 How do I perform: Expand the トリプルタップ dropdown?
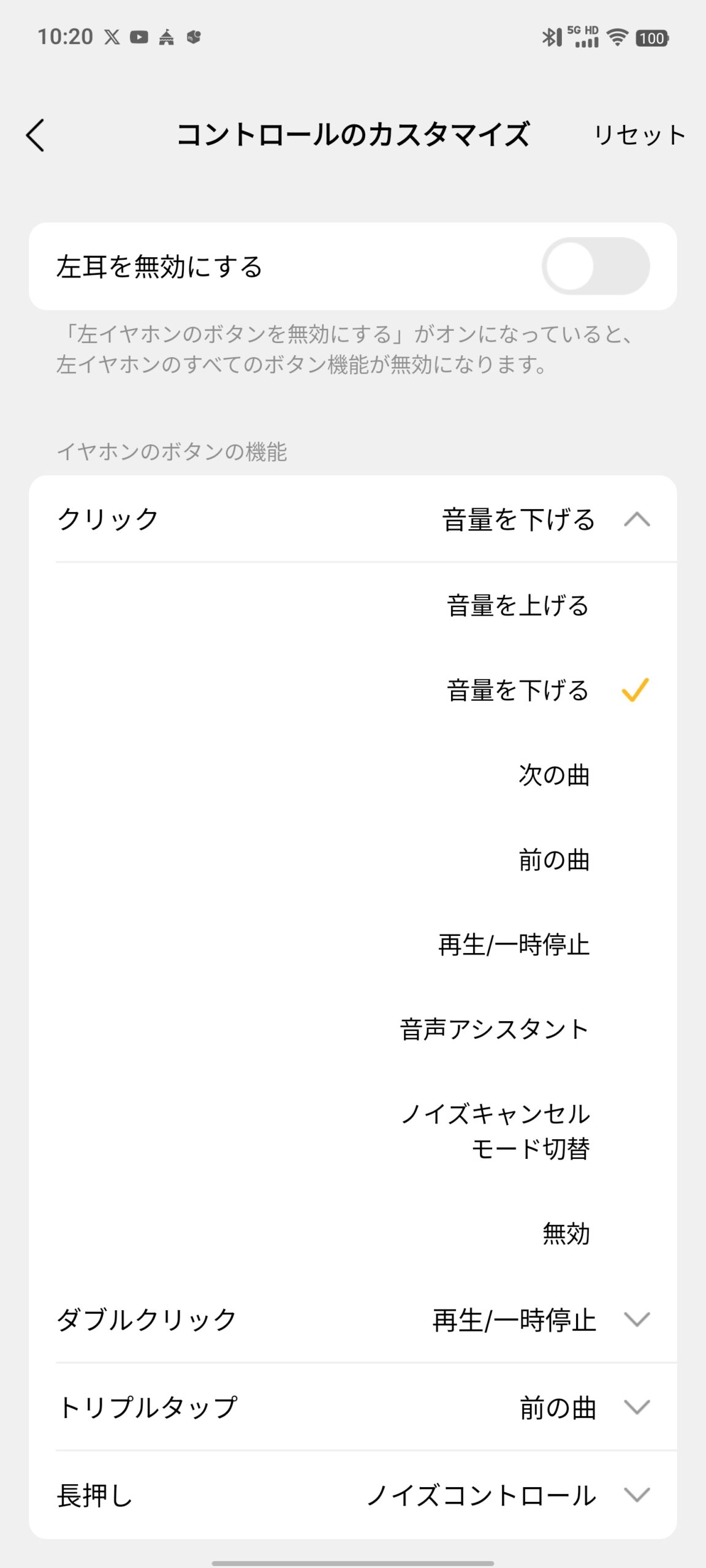(x=637, y=1407)
